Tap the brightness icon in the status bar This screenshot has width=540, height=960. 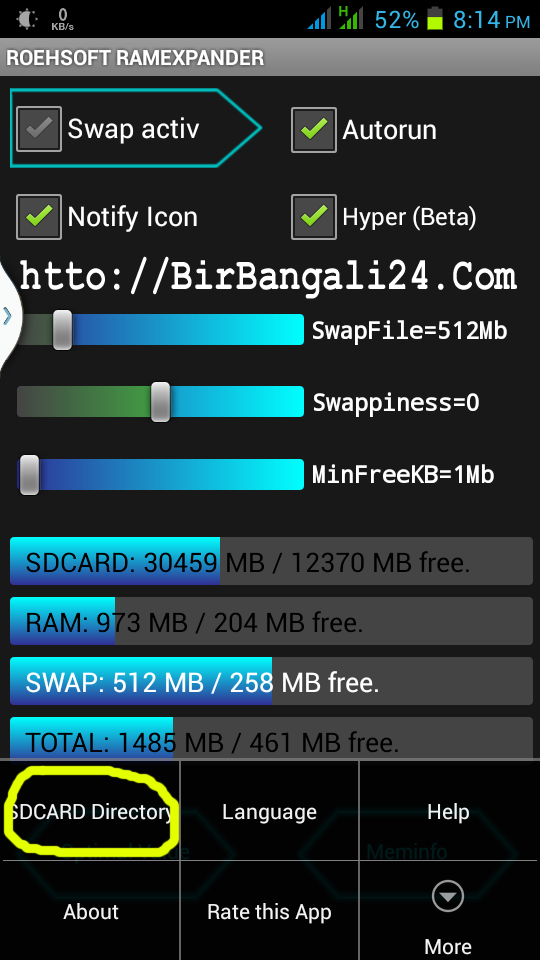coord(27,19)
